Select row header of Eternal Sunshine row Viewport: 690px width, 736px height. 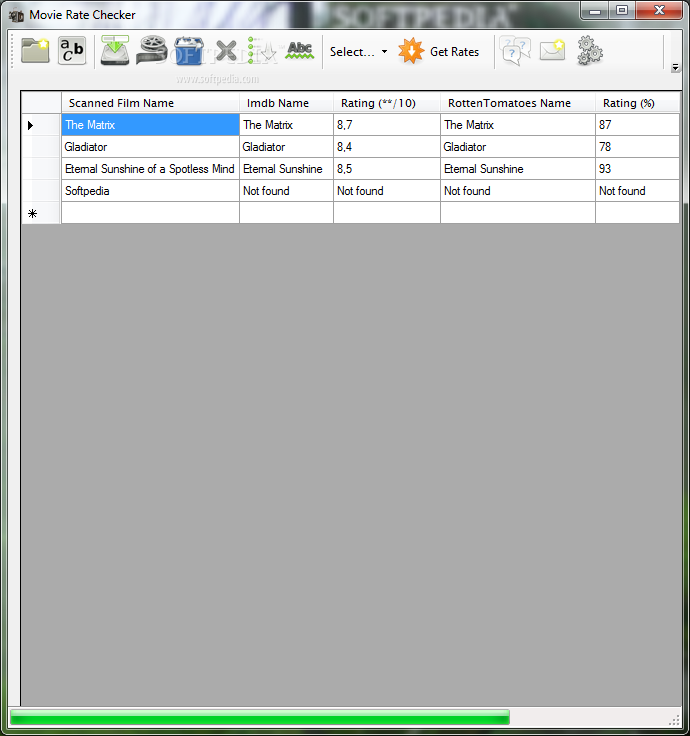tap(41, 169)
